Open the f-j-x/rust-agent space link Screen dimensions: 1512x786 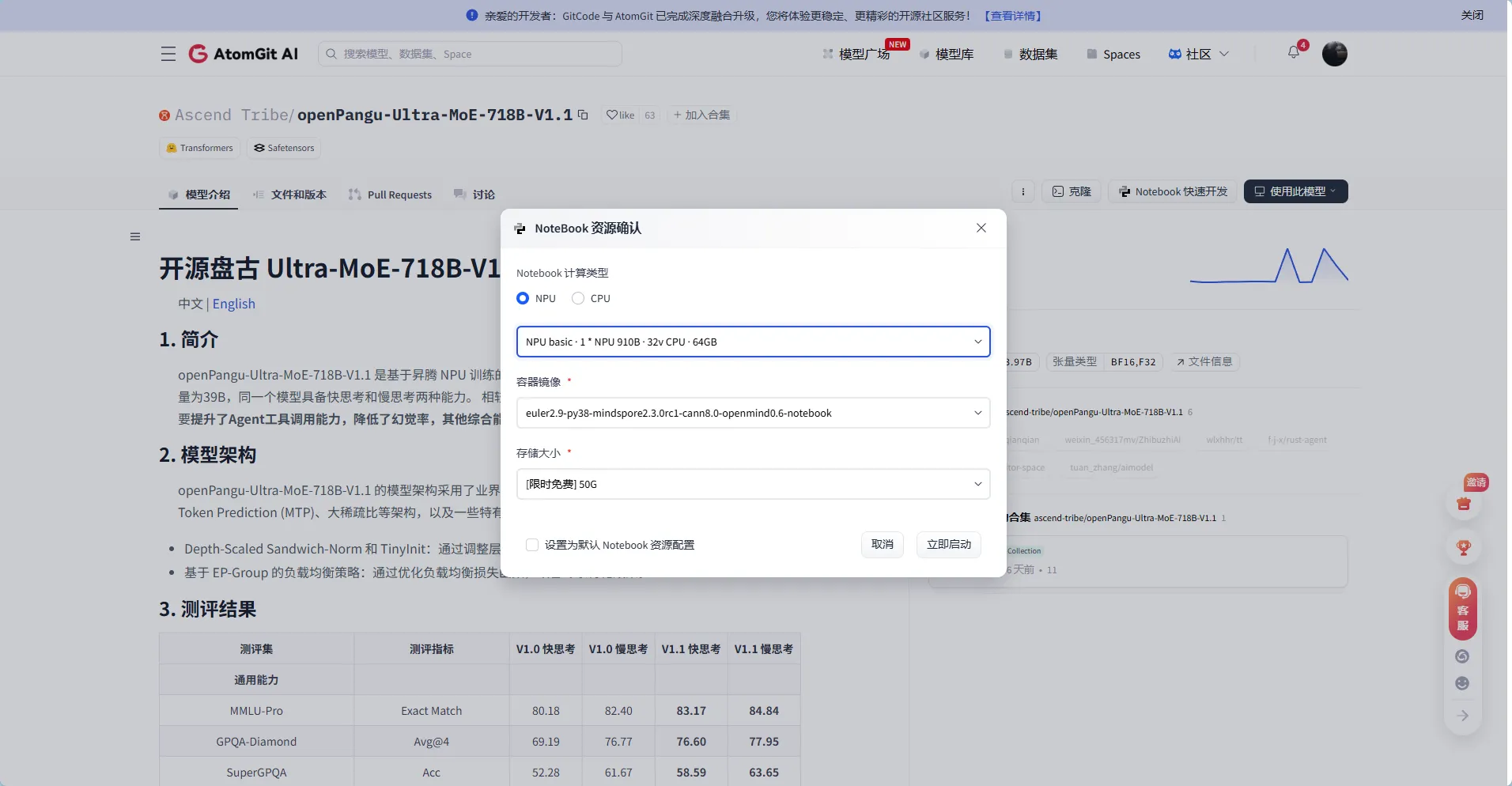point(1297,440)
